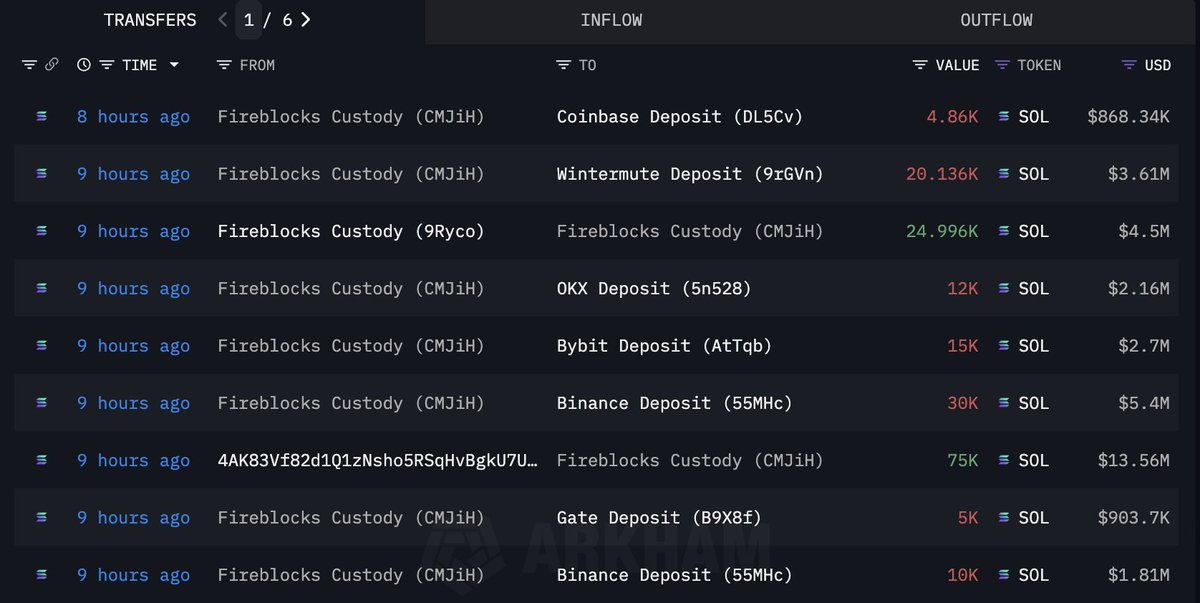The width and height of the screenshot is (1200, 603).
Task: Click the clock icon beside TIME header
Action: (84, 65)
